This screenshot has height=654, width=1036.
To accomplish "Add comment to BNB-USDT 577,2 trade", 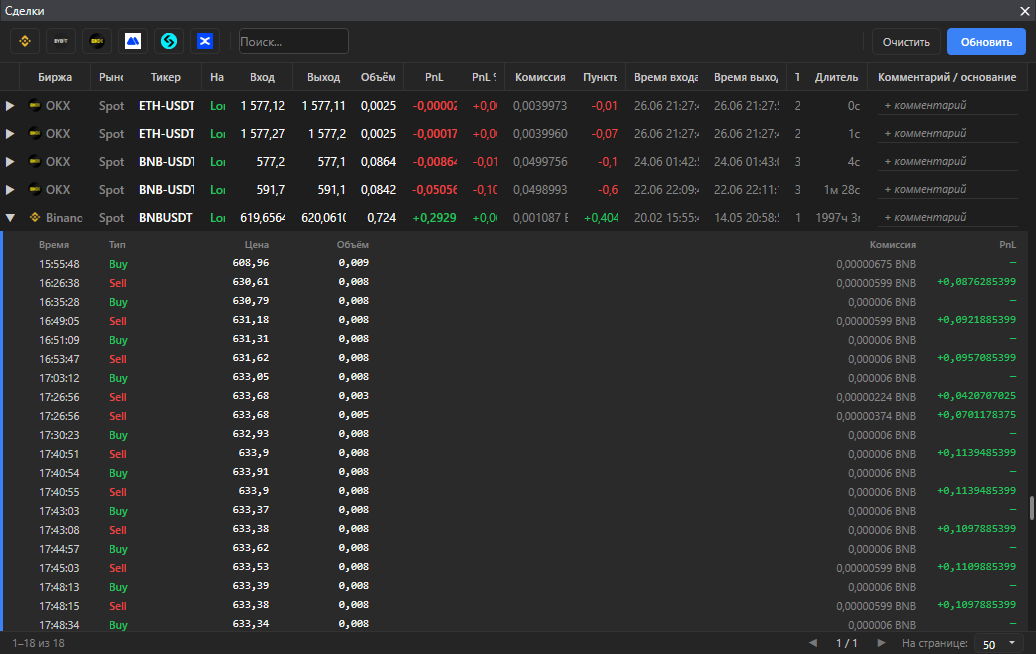I will pos(947,161).
